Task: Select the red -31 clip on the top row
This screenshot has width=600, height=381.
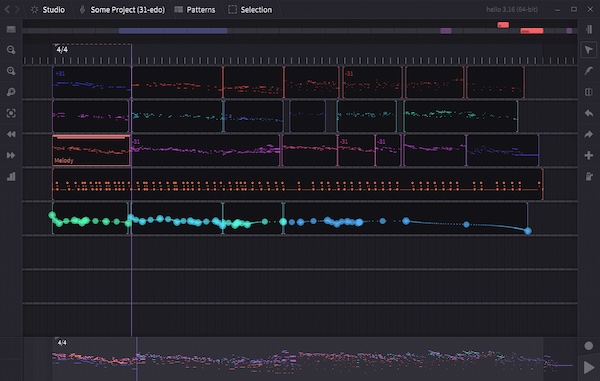Action: click(x=372, y=83)
